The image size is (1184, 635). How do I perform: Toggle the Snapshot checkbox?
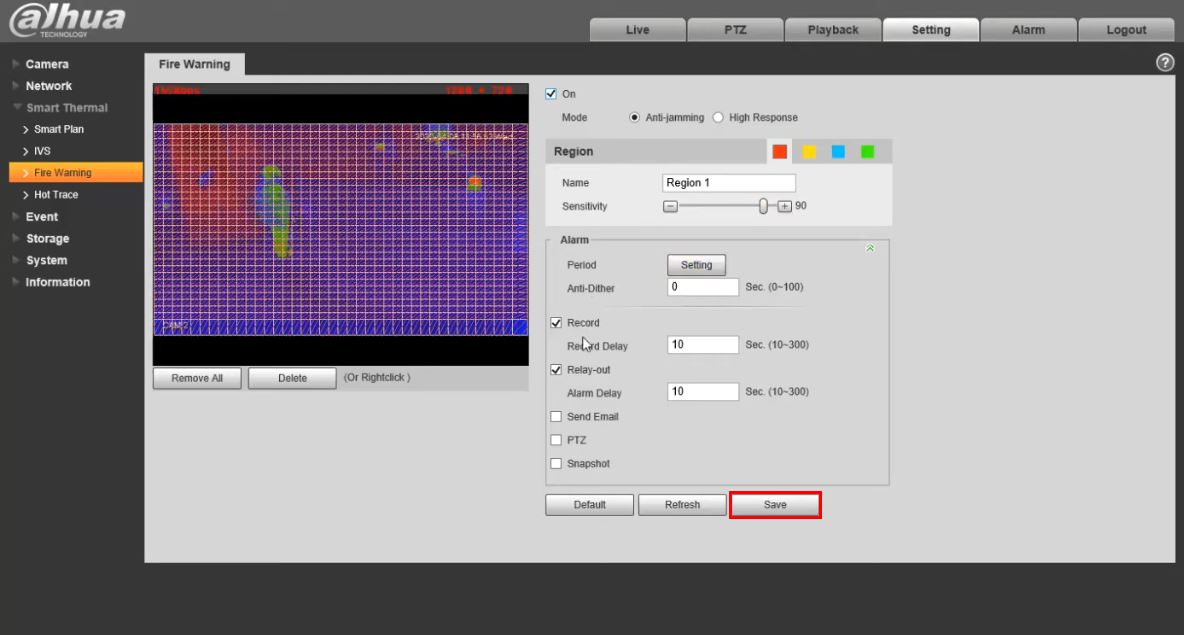click(556, 464)
